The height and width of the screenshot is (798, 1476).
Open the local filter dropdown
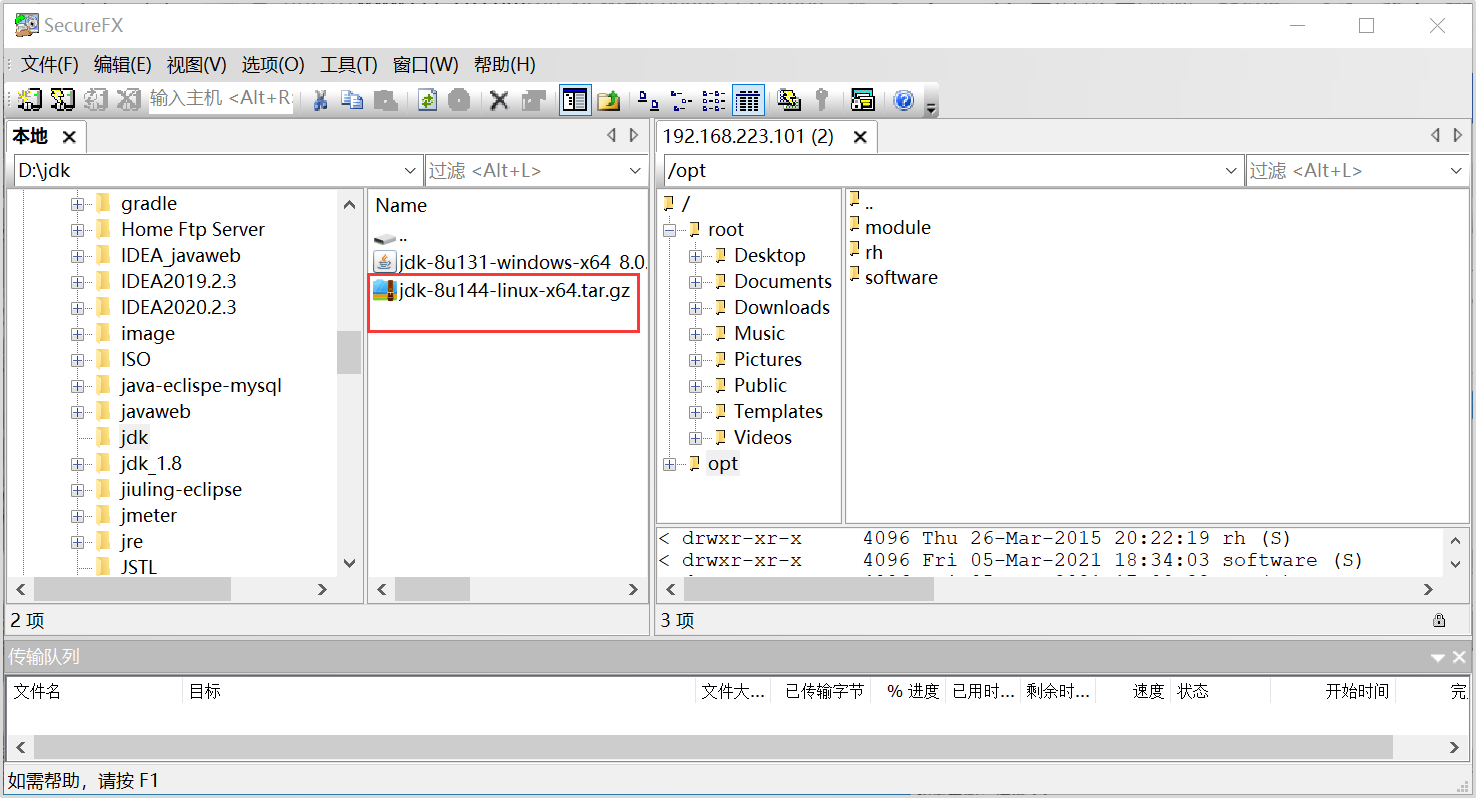635,171
